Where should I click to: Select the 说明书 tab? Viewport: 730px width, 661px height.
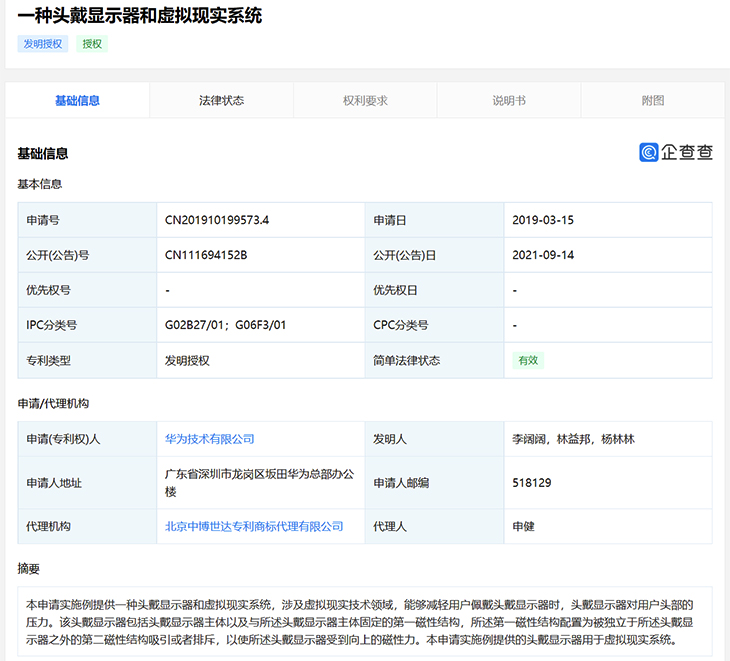point(509,101)
